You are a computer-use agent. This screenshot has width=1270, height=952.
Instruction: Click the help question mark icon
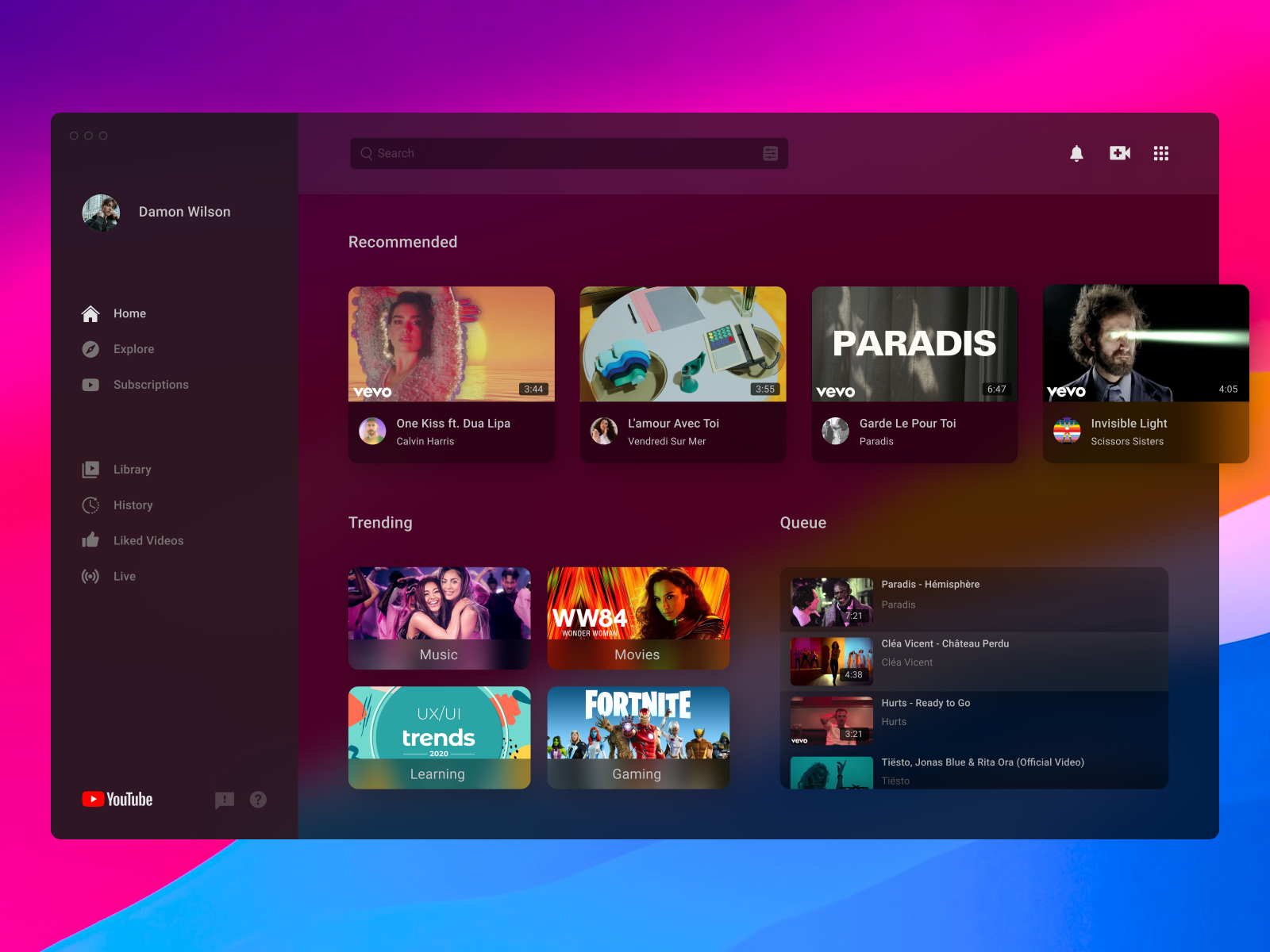click(x=258, y=800)
